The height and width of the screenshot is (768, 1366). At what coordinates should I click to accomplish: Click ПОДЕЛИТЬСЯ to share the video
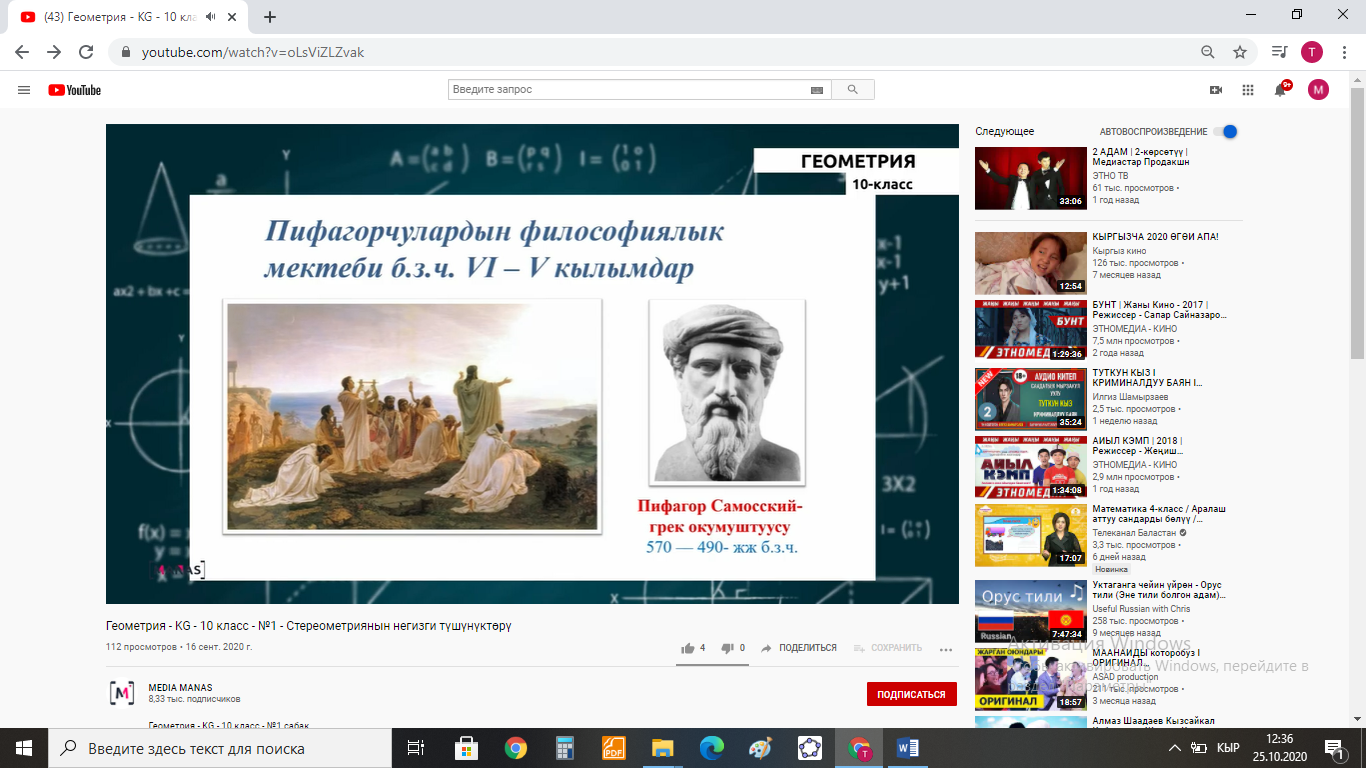(x=799, y=648)
